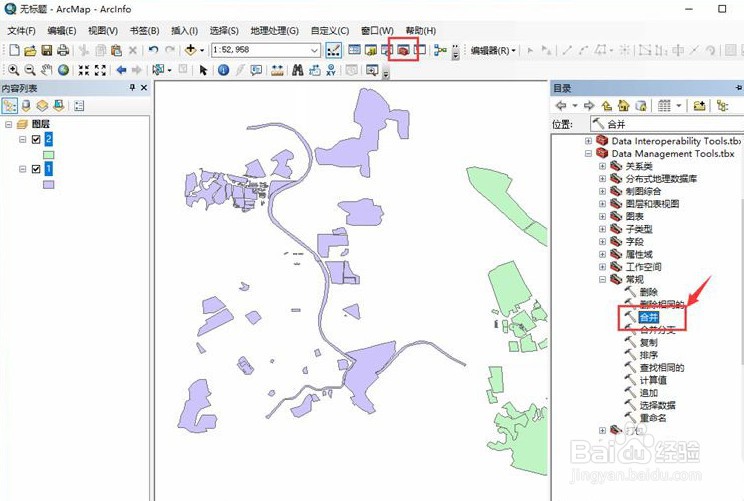Open the 帮助(H) menu

click(x=421, y=31)
